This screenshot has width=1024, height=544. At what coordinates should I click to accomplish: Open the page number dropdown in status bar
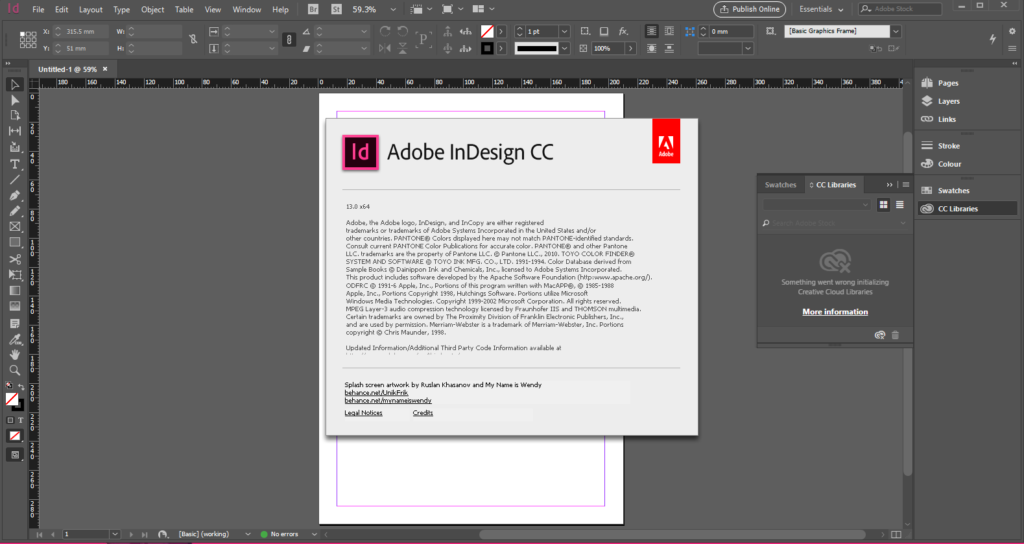tap(115, 534)
